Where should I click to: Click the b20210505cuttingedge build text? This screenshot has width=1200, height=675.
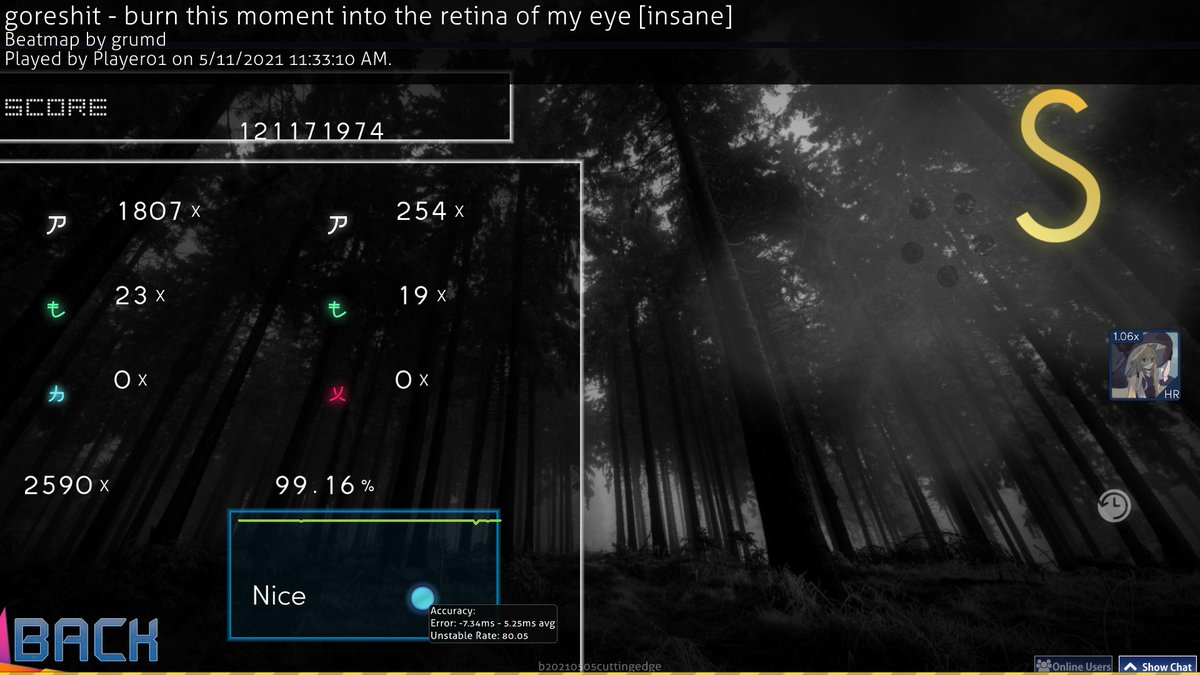[599, 666]
